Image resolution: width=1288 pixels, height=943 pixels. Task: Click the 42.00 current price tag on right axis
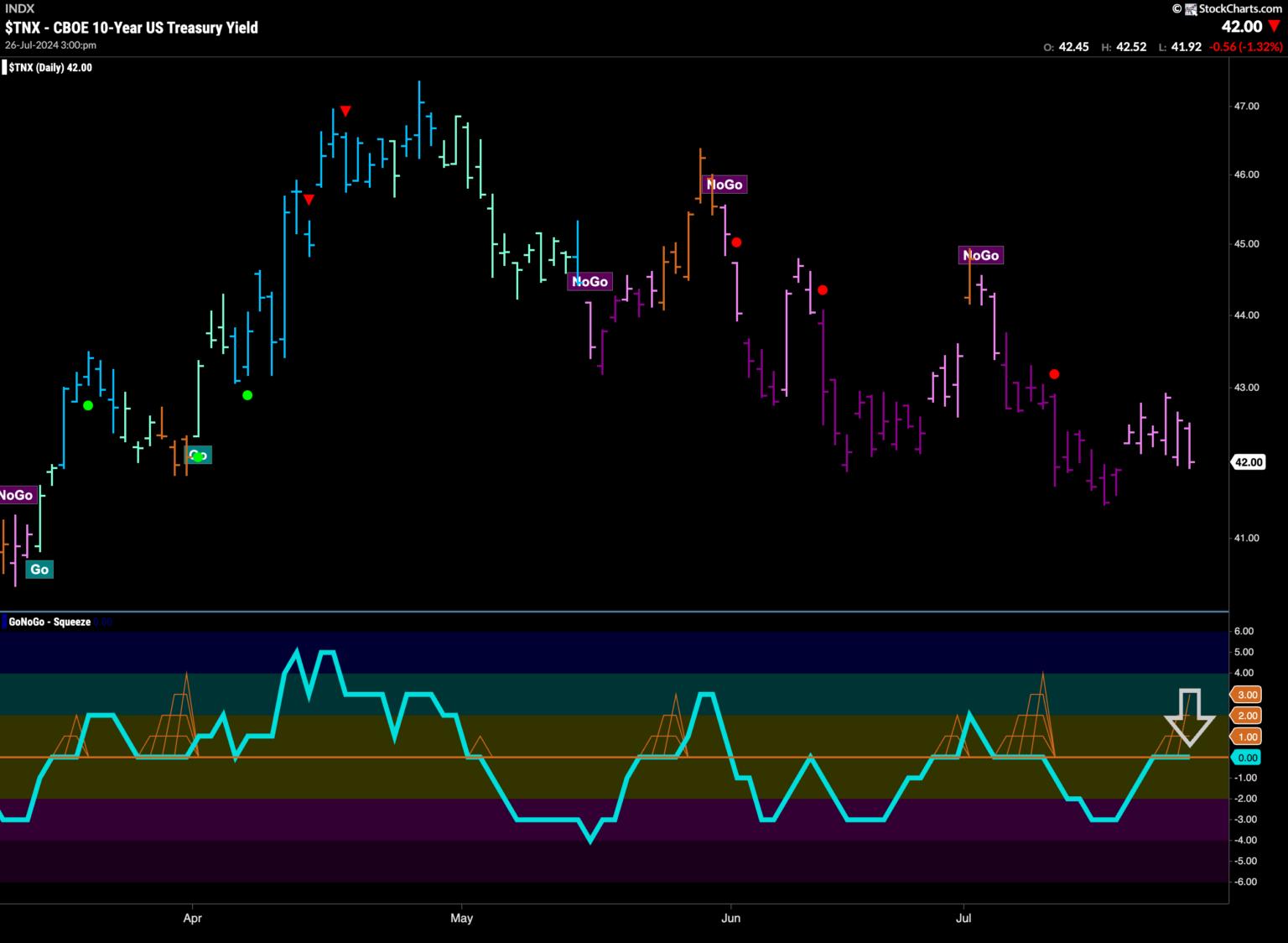(1249, 462)
